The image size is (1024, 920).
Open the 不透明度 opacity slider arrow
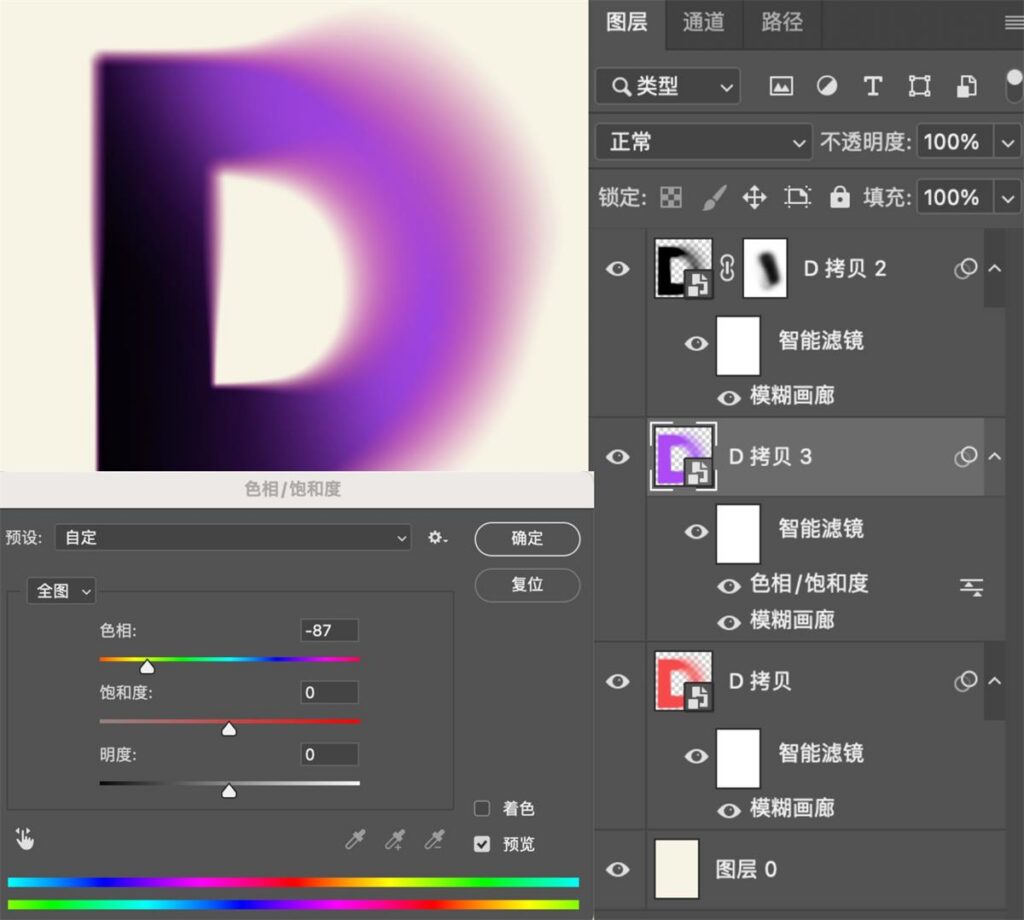click(1008, 142)
